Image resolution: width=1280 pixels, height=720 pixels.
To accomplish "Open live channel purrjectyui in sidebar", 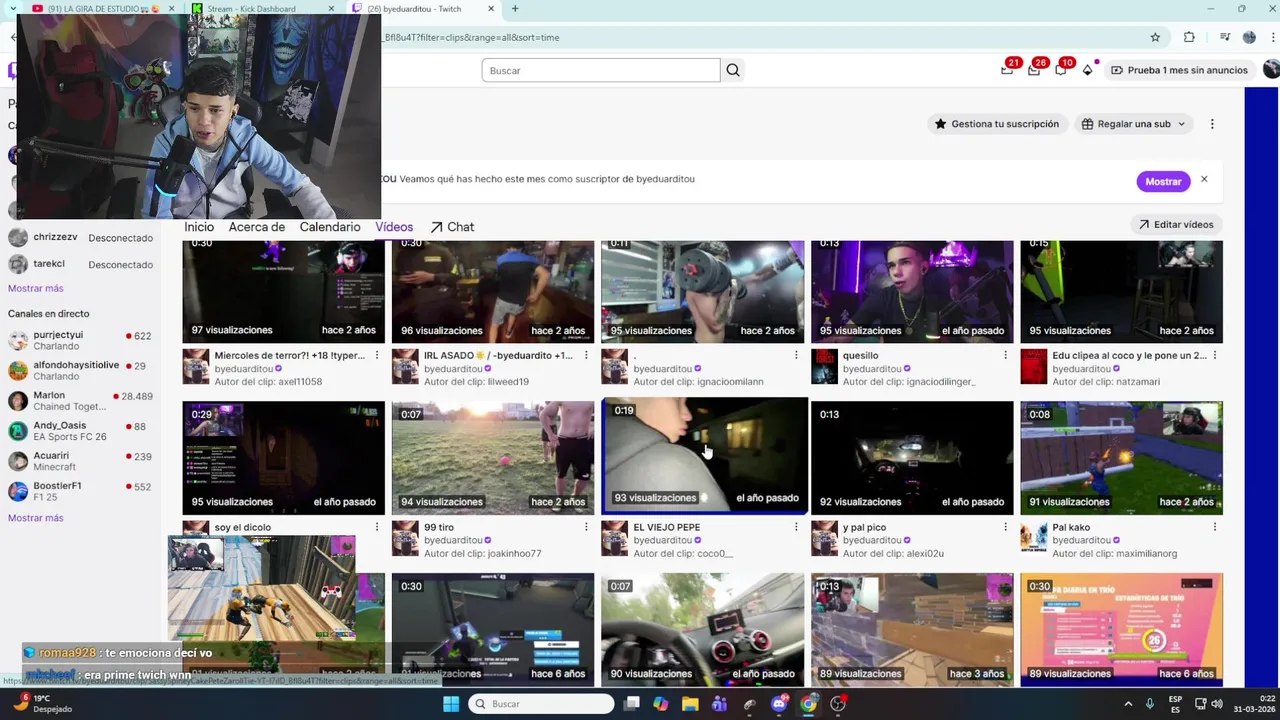I will [x=80, y=341].
